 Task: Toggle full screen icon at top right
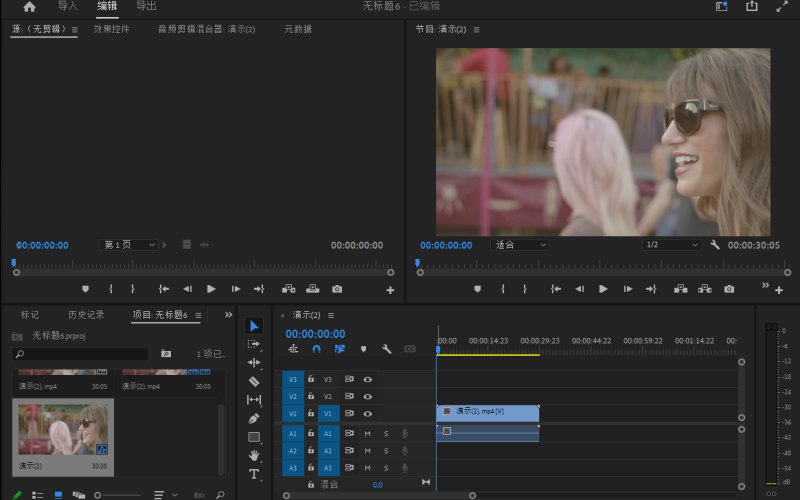tap(782, 7)
